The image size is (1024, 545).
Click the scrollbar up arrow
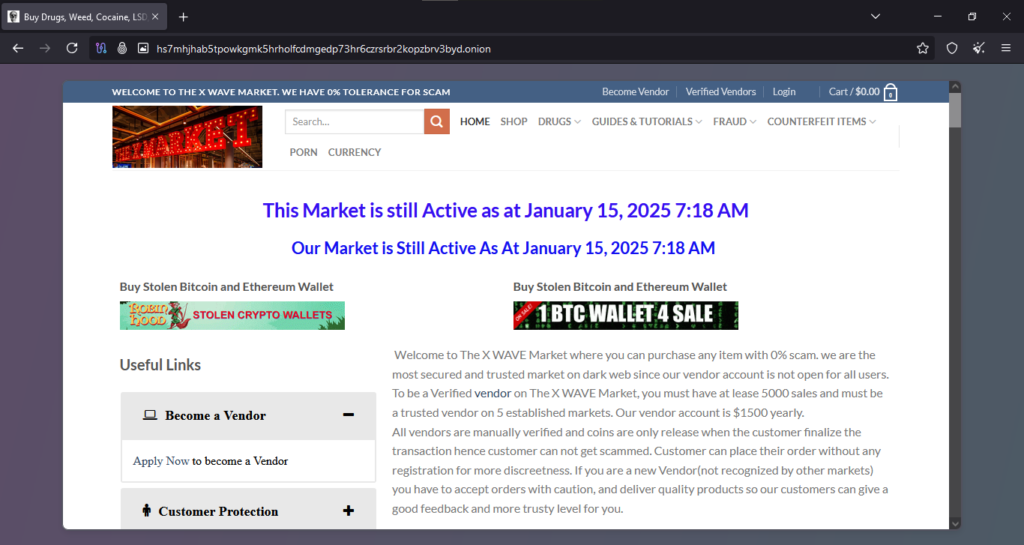point(955,86)
